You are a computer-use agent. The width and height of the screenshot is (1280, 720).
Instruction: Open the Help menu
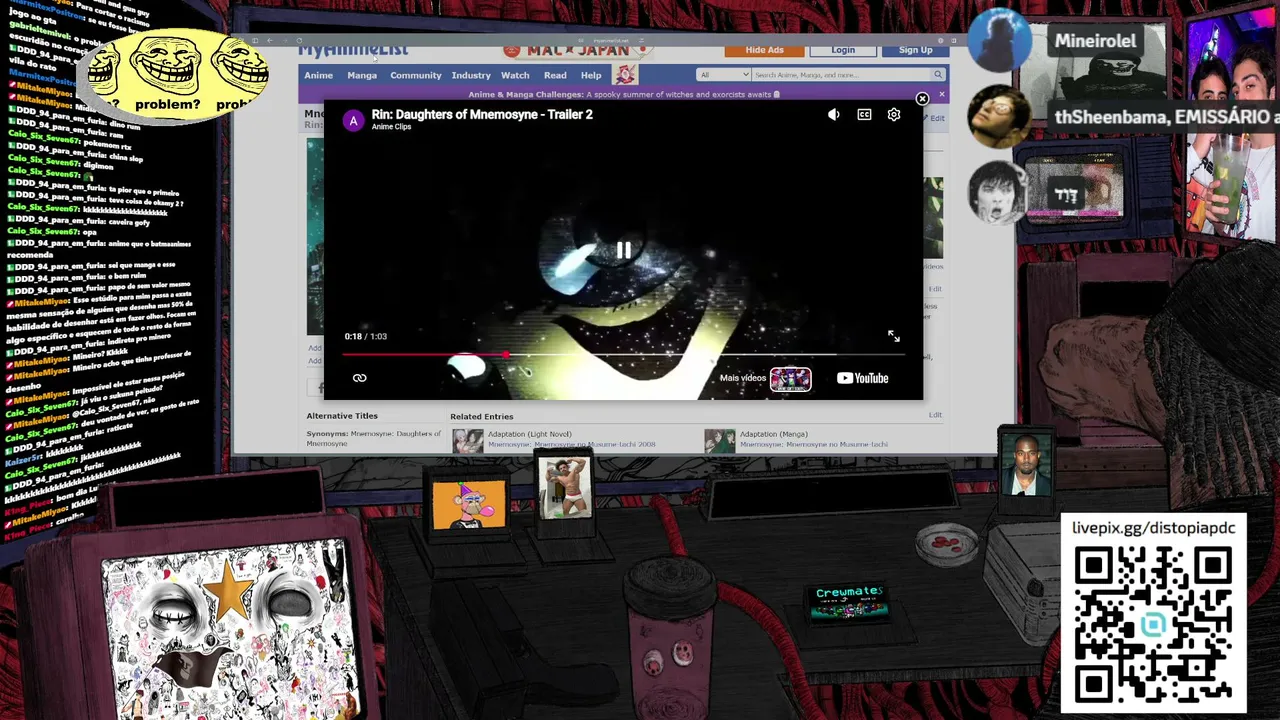click(591, 75)
